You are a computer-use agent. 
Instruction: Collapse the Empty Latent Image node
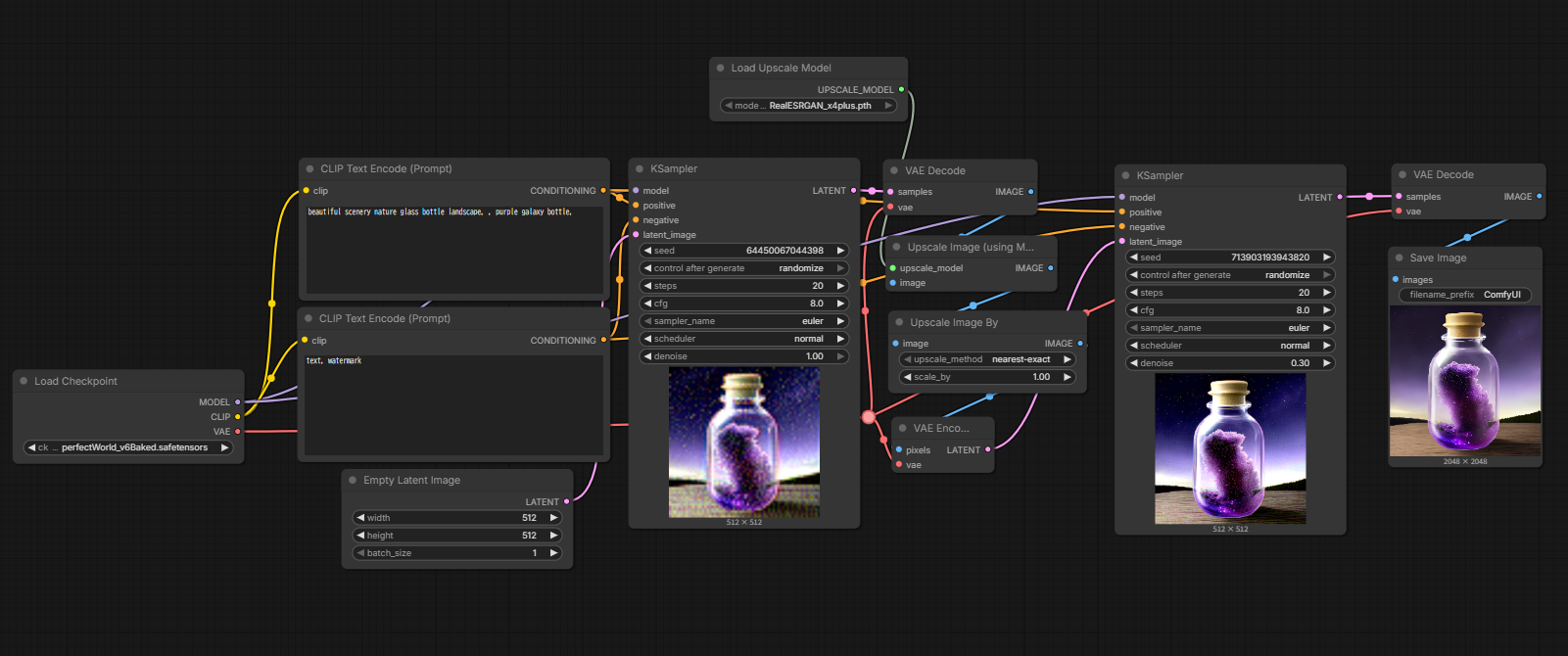click(x=353, y=481)
